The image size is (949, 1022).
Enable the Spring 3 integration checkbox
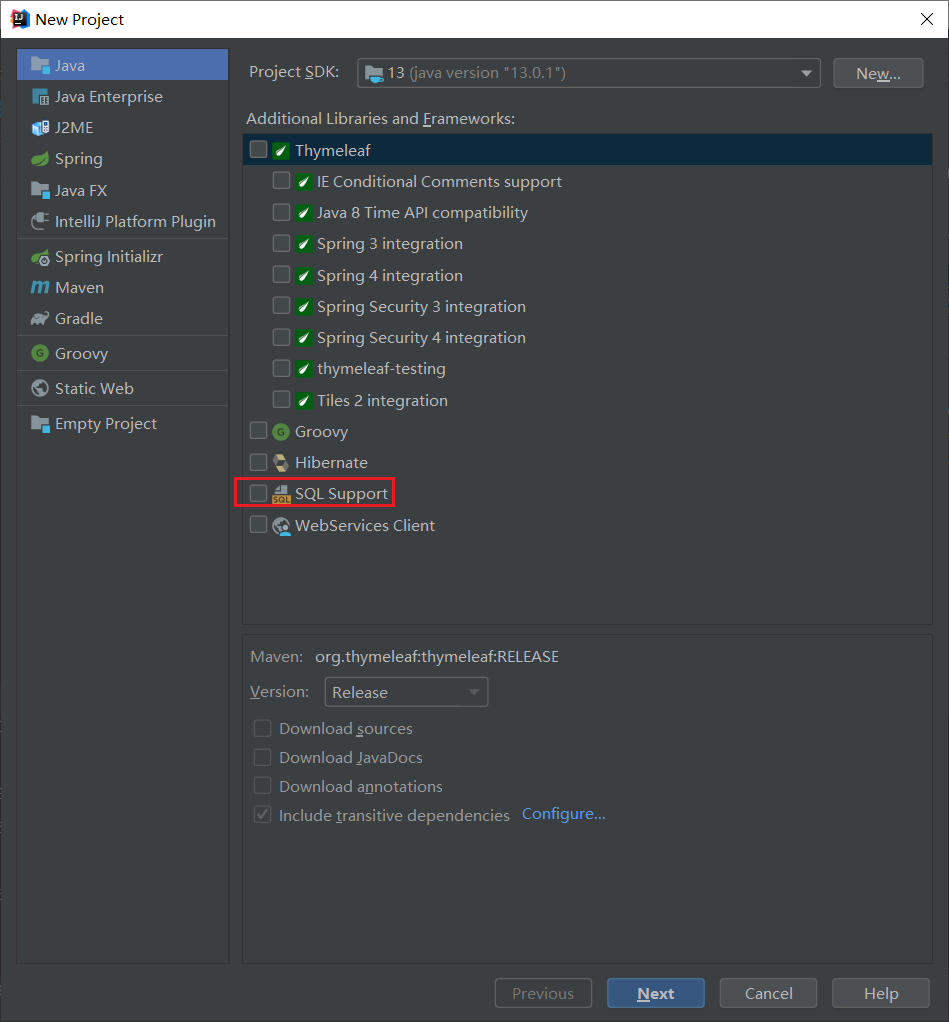(x=282, y=243)
